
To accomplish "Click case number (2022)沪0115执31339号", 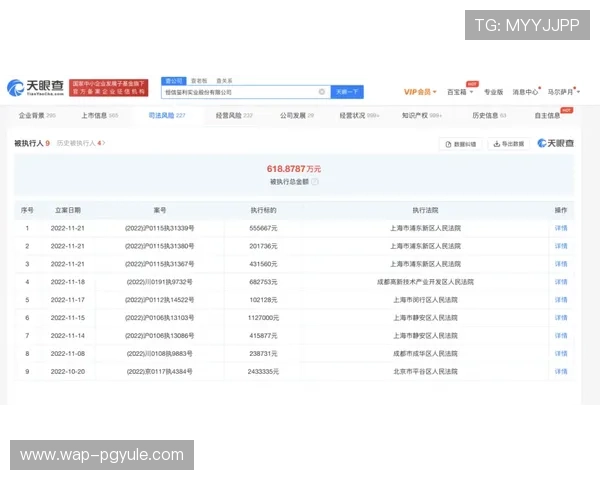I will click(160, 228).
